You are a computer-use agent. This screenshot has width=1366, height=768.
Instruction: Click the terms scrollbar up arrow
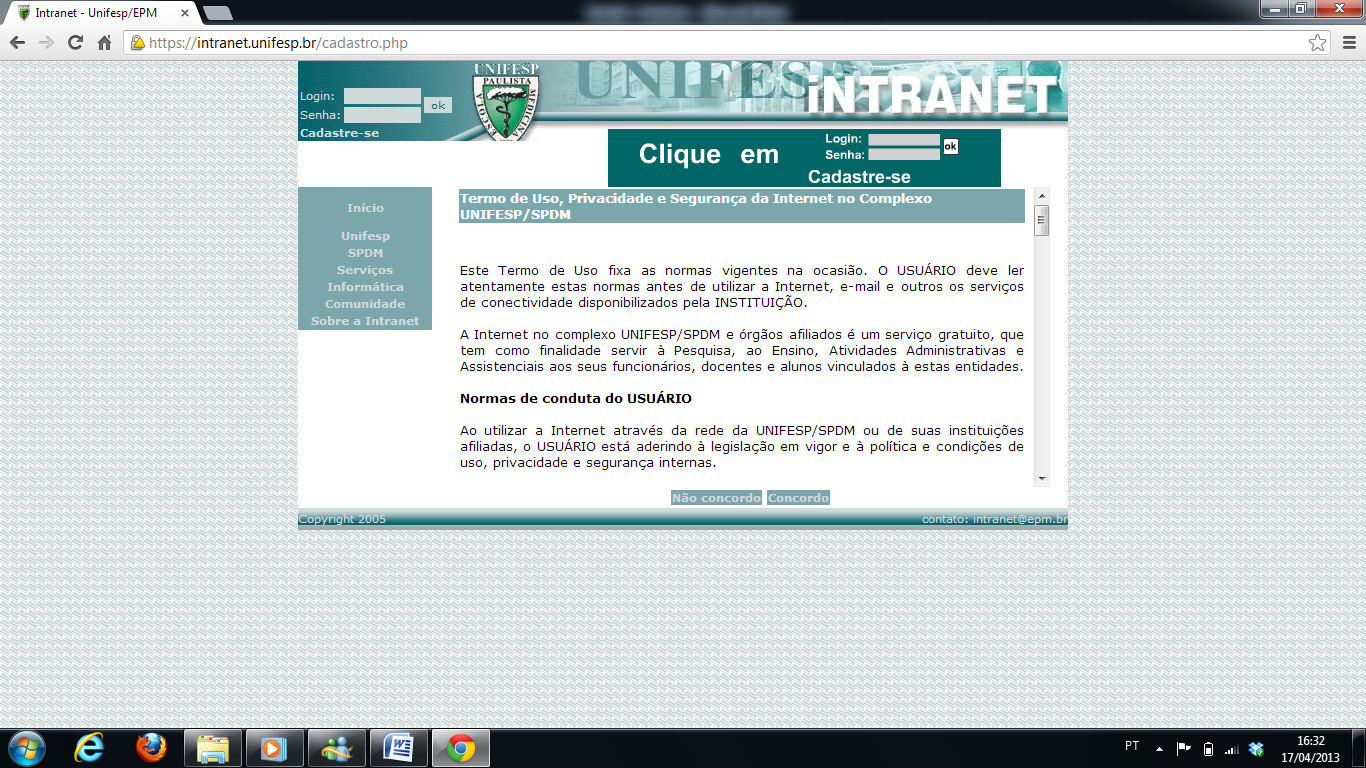(1042, 196)
